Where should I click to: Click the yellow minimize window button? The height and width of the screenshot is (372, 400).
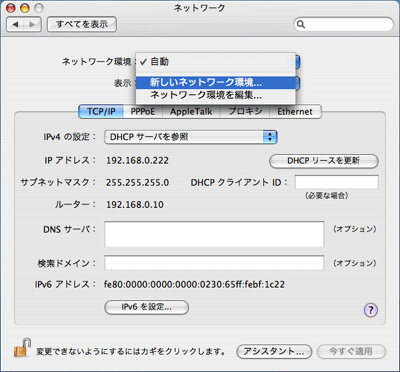point(25,8)
